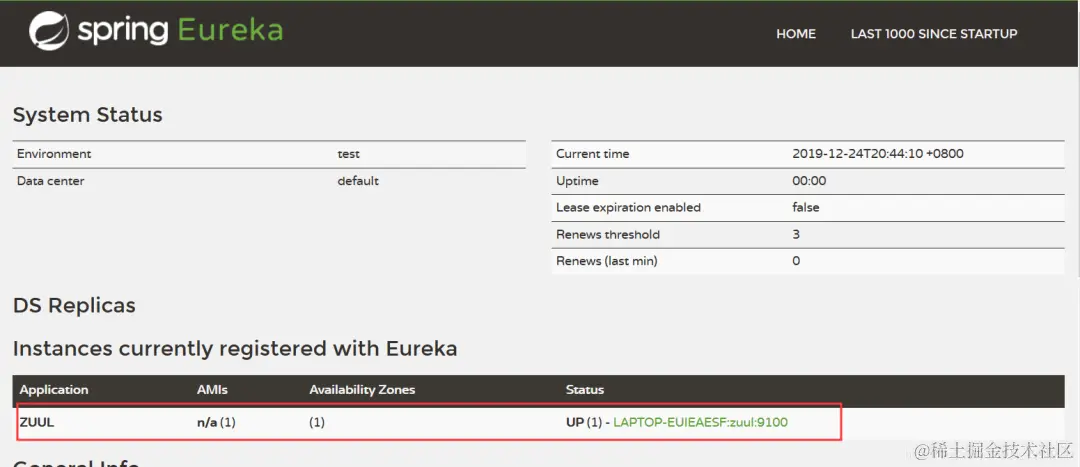This screenshot has width=1080, height=467.
Task: Select the renews last min value 0
Action: pos(796,261)
